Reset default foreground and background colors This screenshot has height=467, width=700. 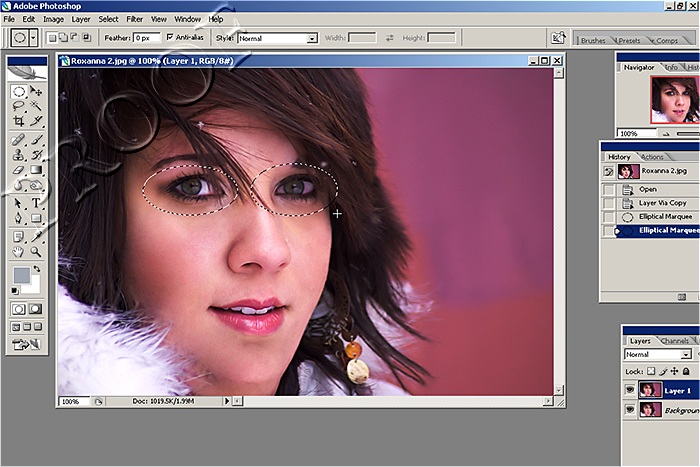15,291
